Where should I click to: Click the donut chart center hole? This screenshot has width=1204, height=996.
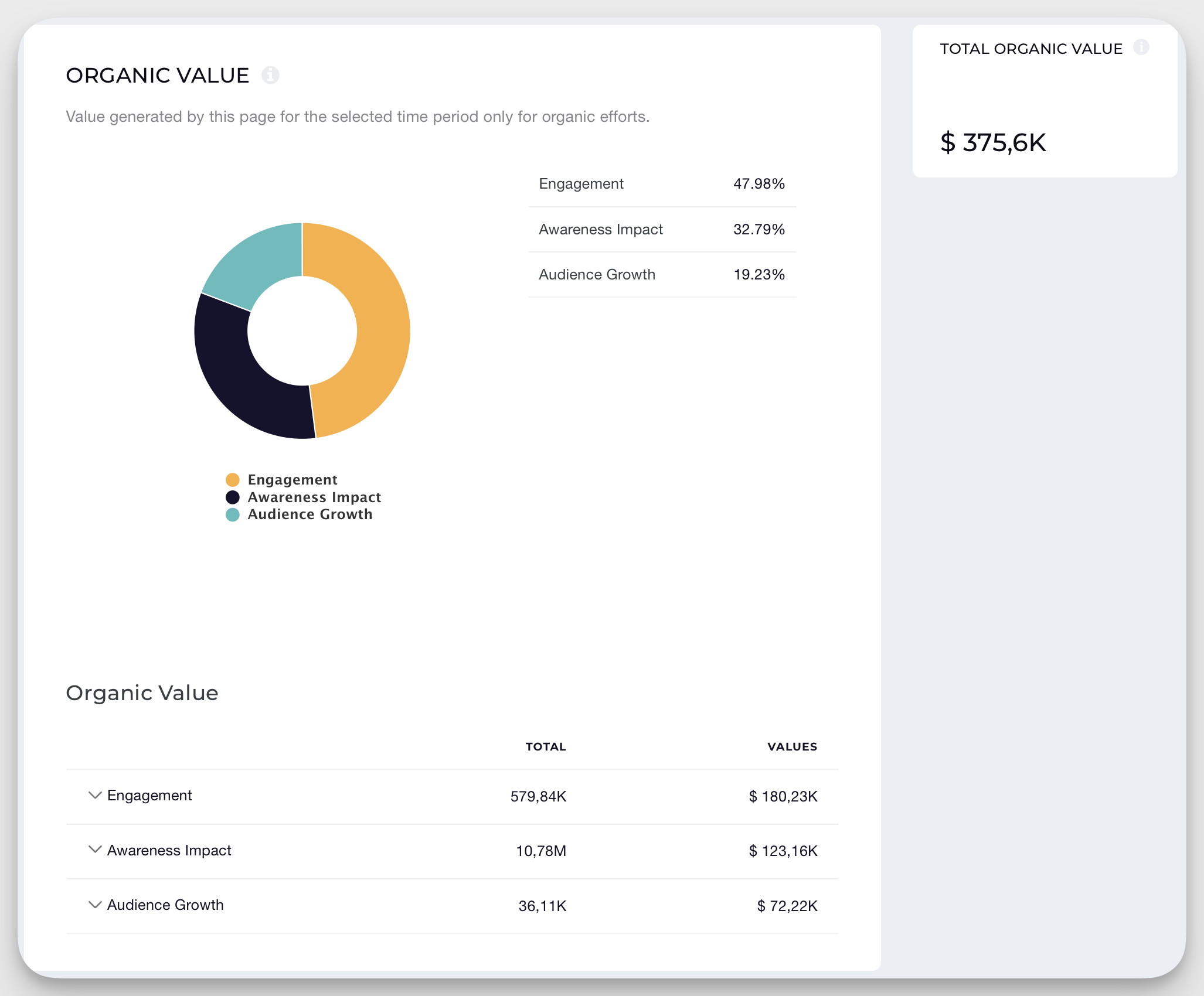302,331
